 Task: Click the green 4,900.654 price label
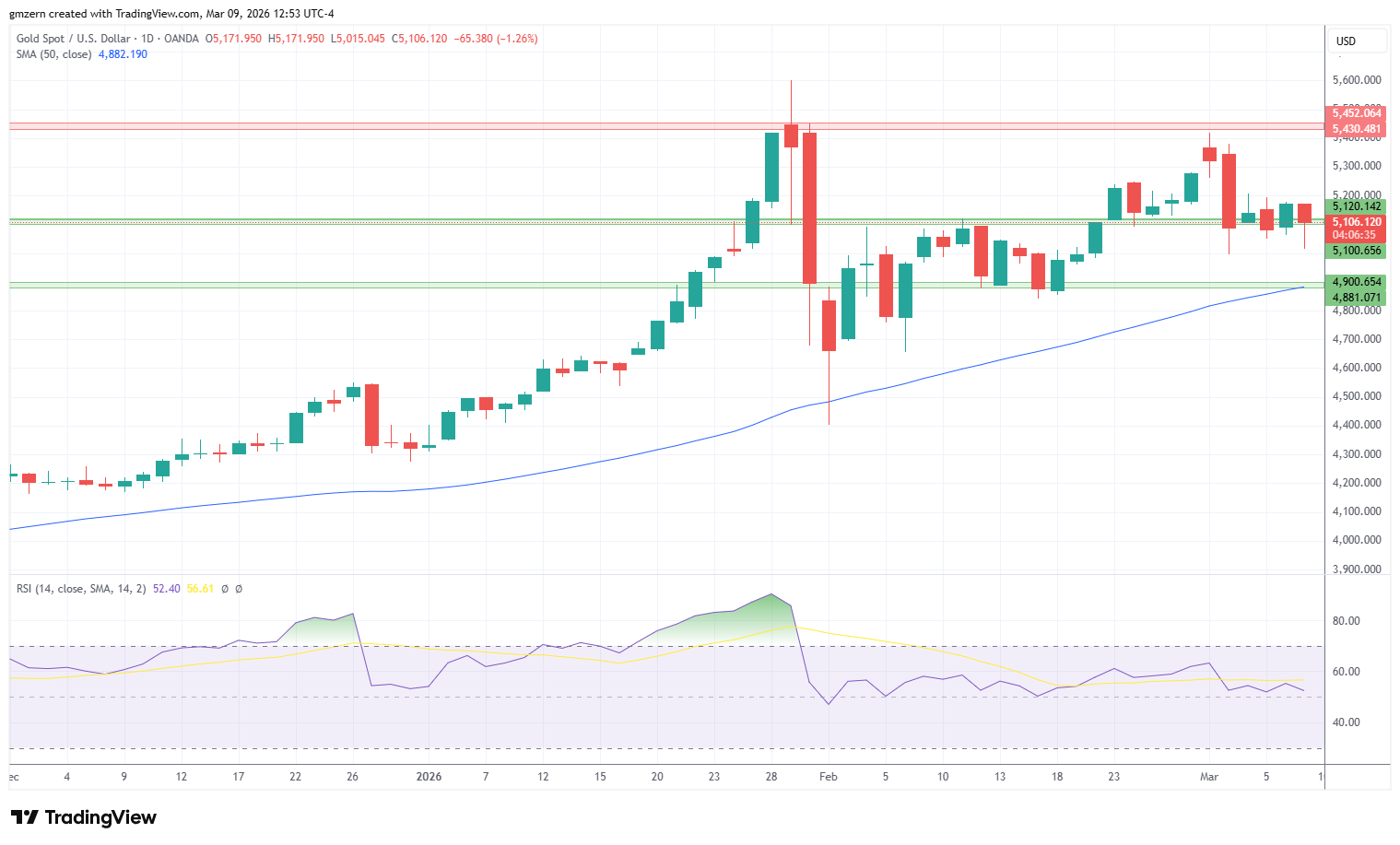[x=1357, y=282]
